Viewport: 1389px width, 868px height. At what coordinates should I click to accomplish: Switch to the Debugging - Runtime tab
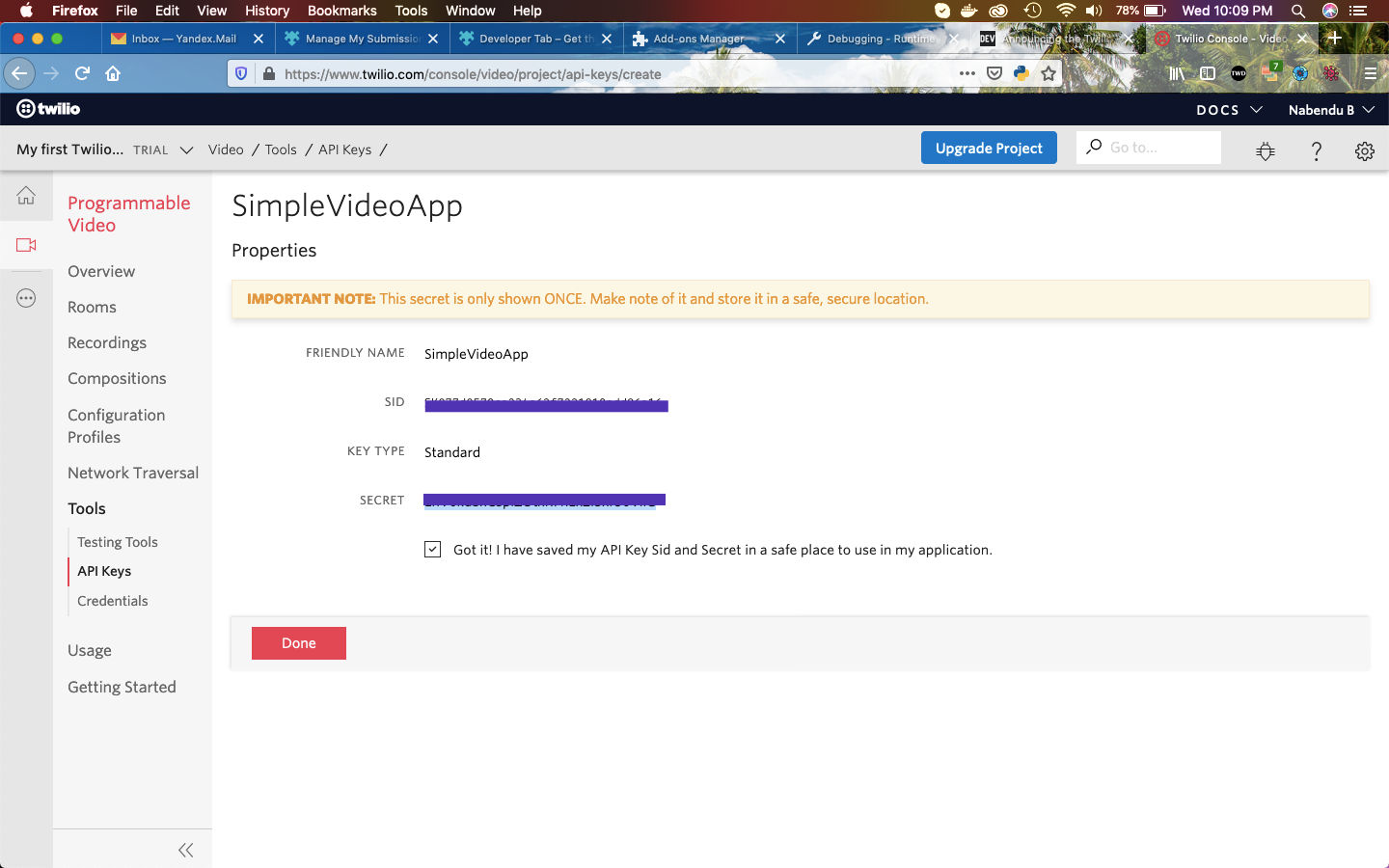click(882, 39)
